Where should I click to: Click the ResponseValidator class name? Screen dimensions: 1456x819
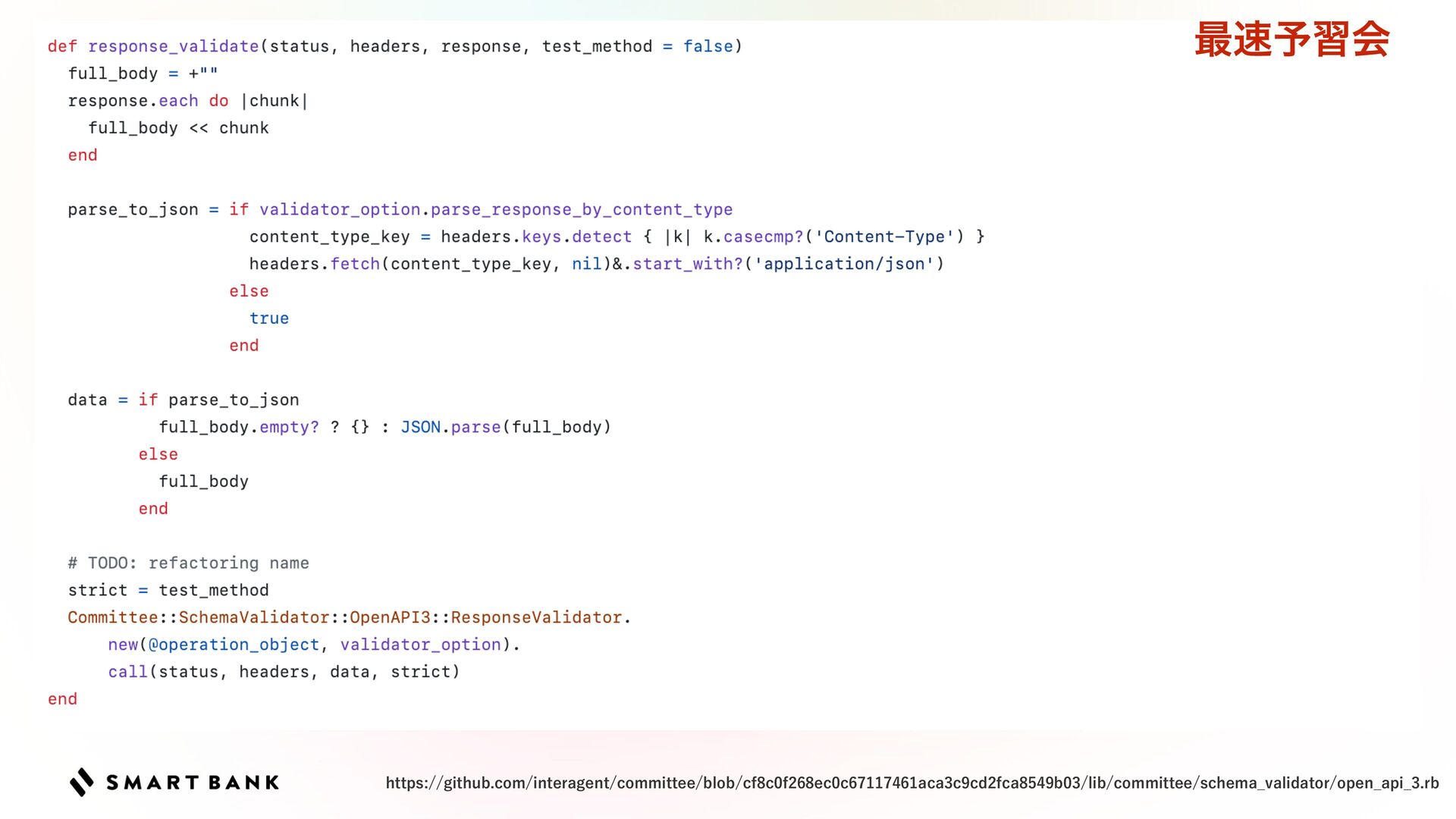536,617
